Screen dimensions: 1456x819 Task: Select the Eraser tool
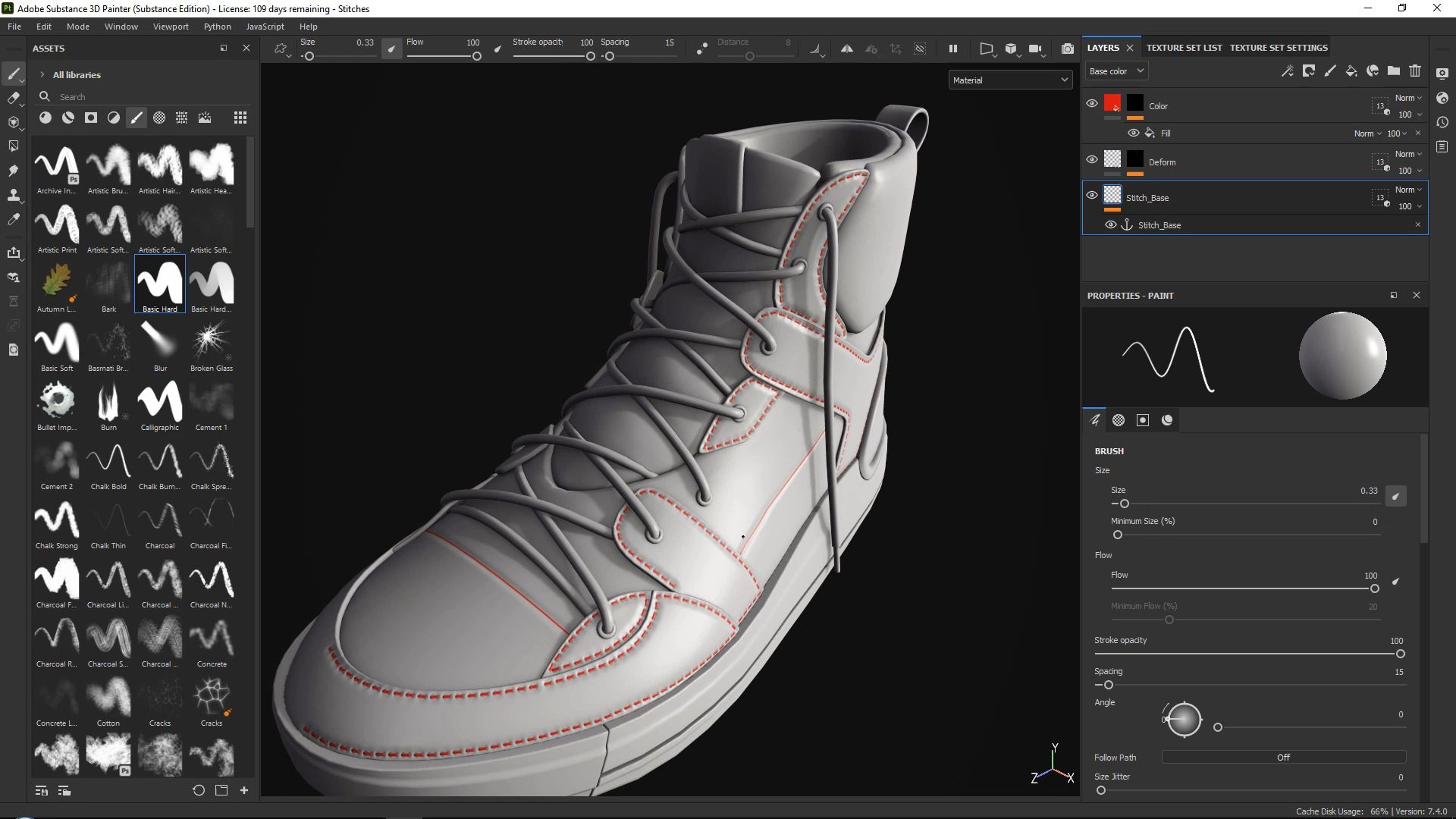tap(14, 97)
